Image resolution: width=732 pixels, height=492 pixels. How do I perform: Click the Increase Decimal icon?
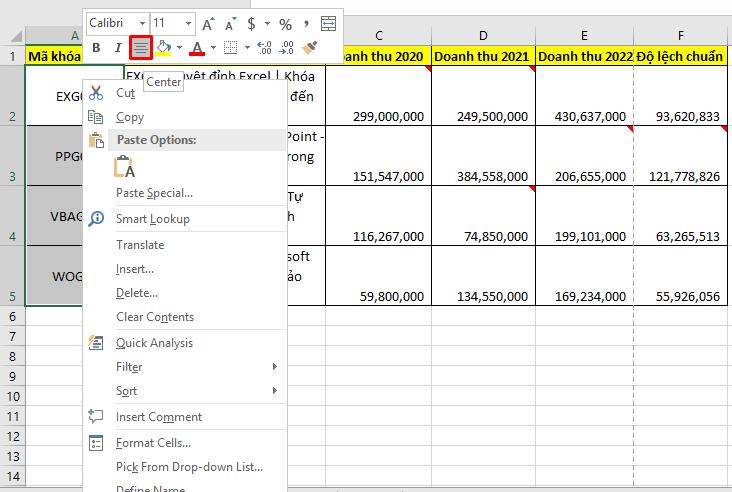[265, 47]
